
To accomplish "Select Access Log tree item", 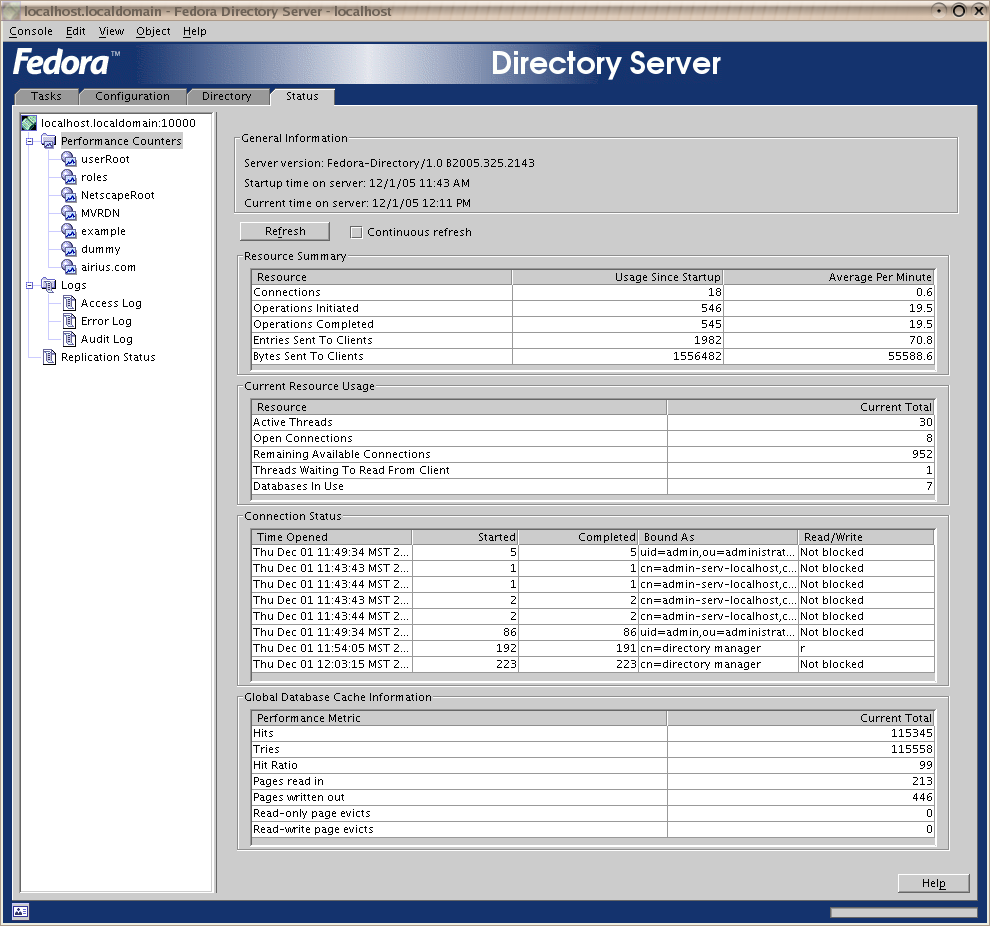I will [111, 303].
